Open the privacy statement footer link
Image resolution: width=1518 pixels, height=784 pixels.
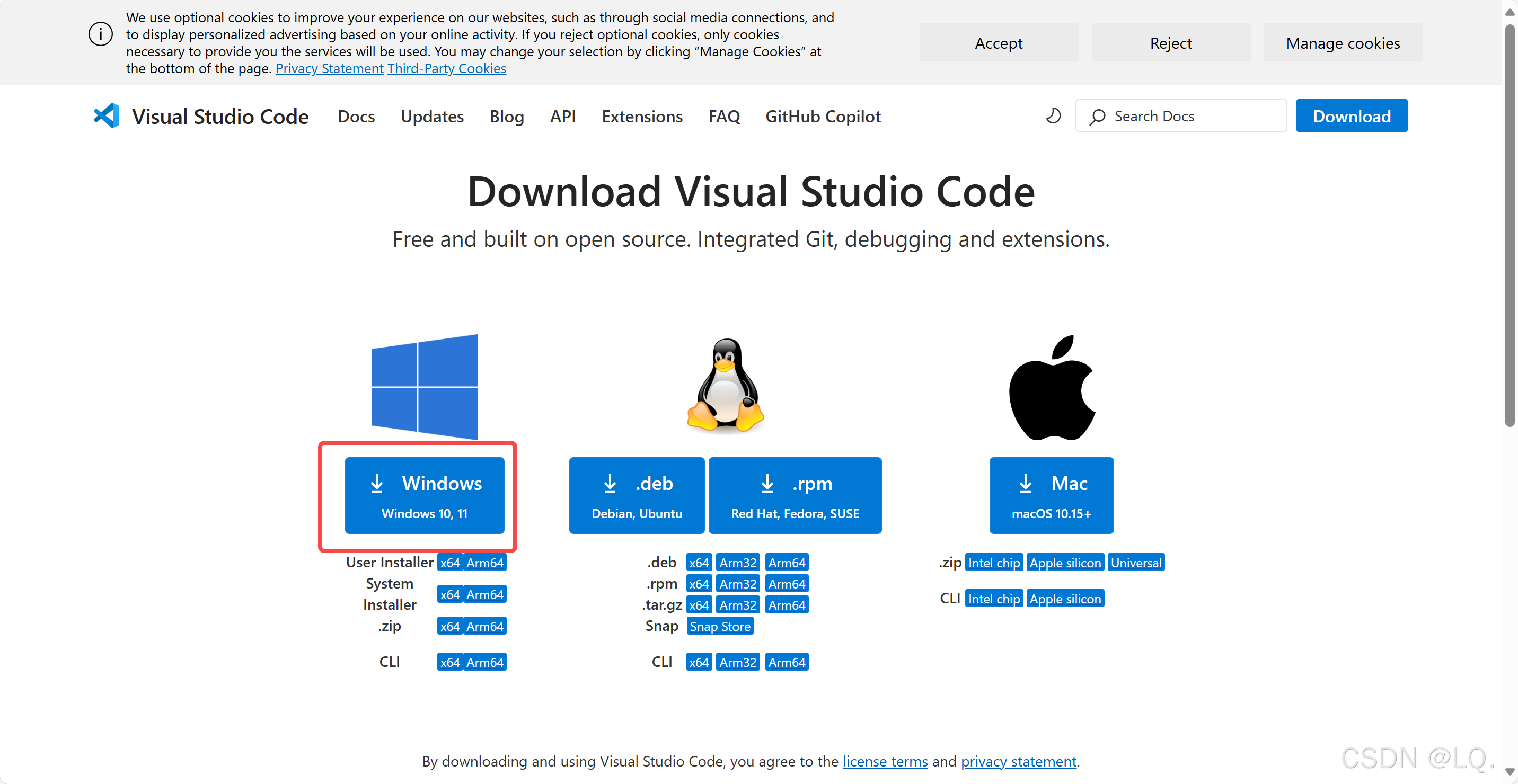[1019, 761]
